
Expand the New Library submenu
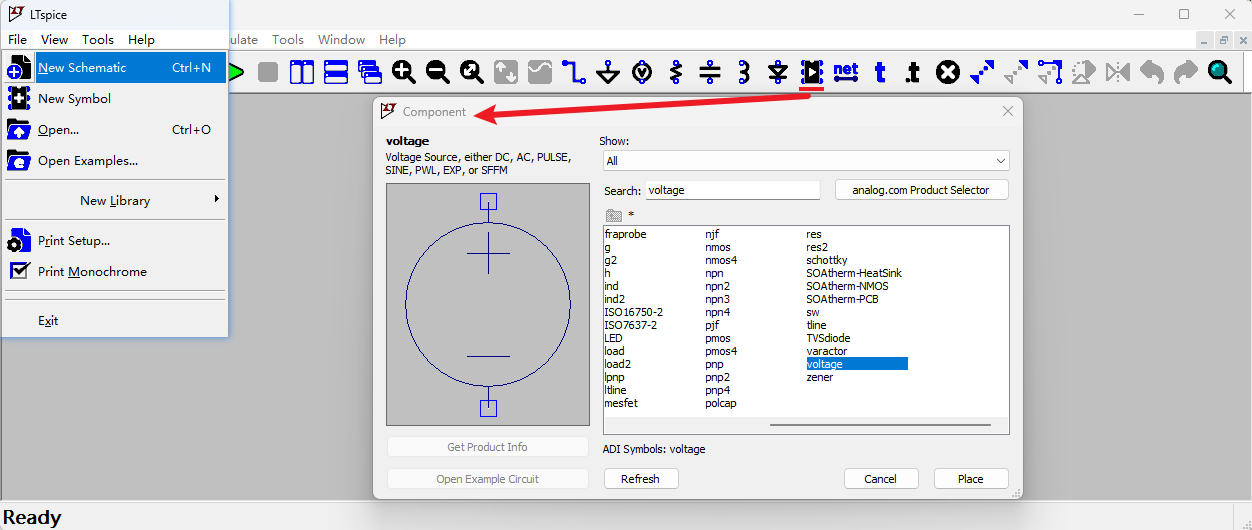114,200
